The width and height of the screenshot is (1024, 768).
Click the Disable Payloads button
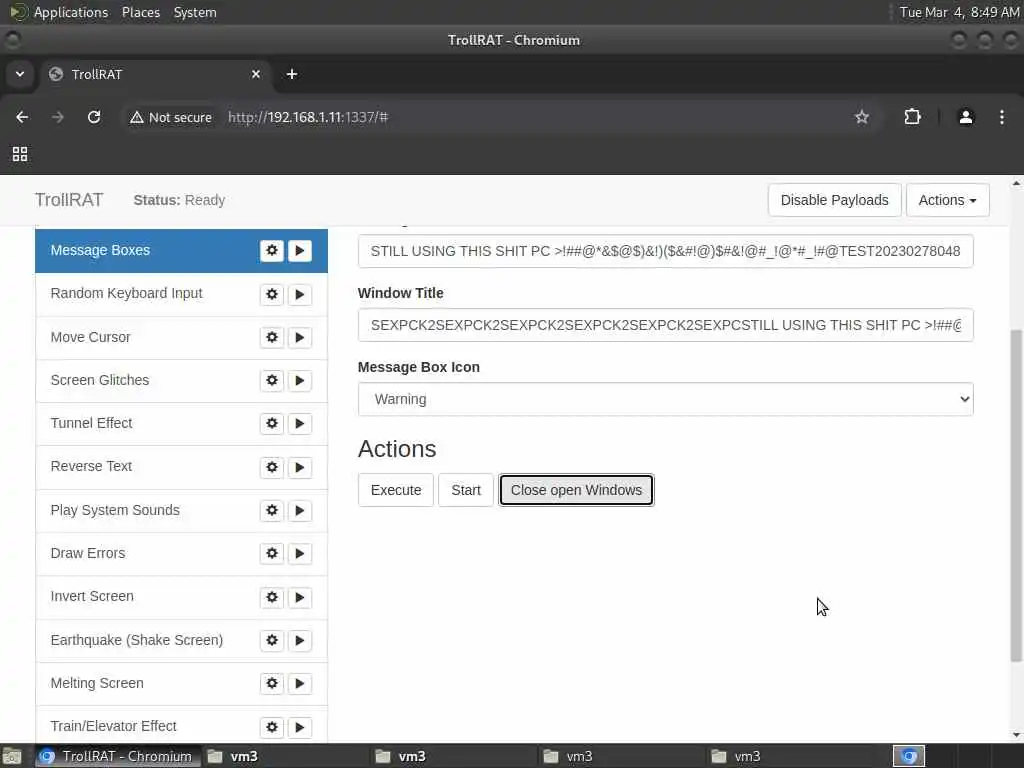coord(835,200)
